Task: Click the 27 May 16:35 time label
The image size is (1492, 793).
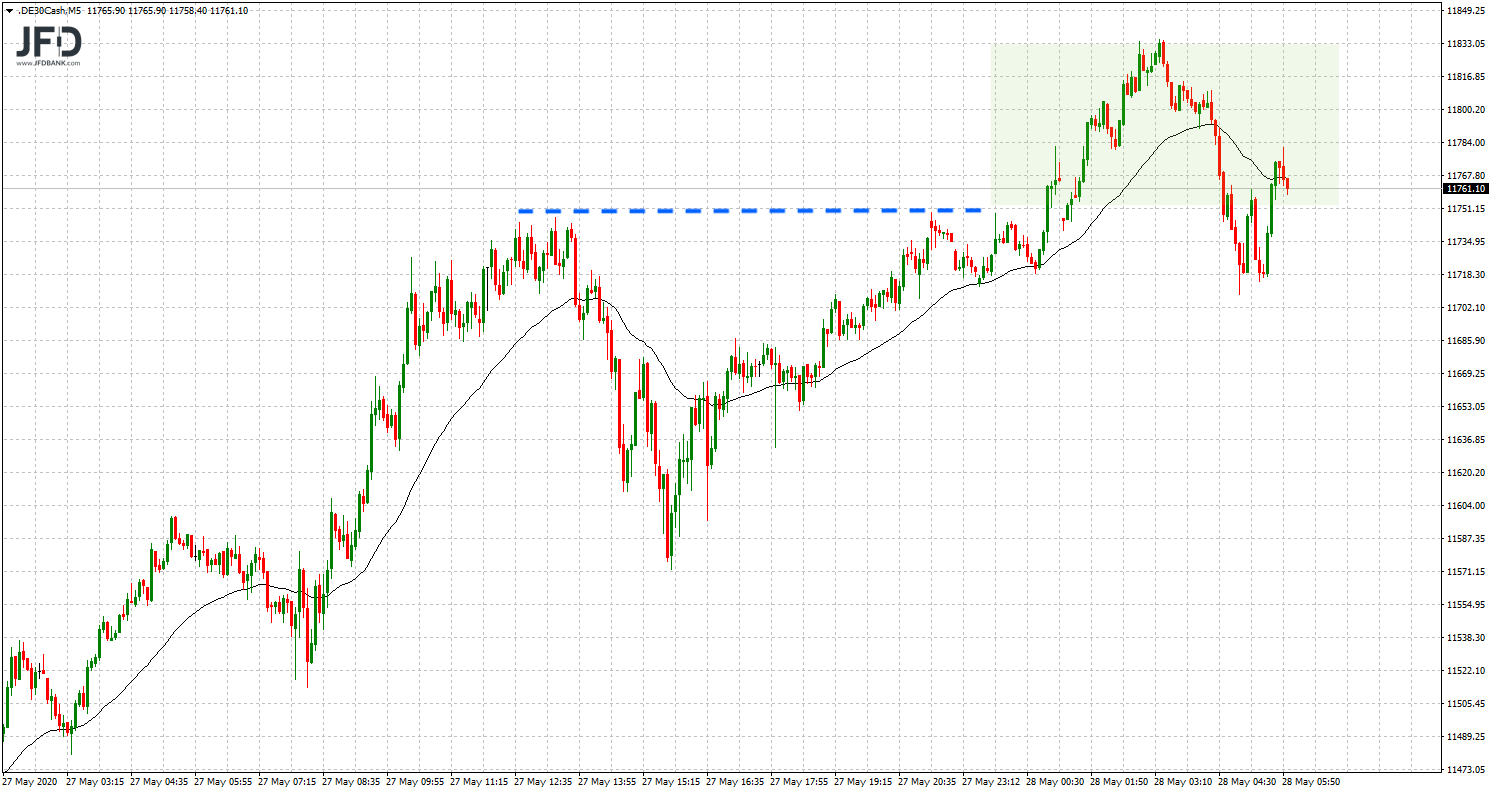Action: coord(737,781)
